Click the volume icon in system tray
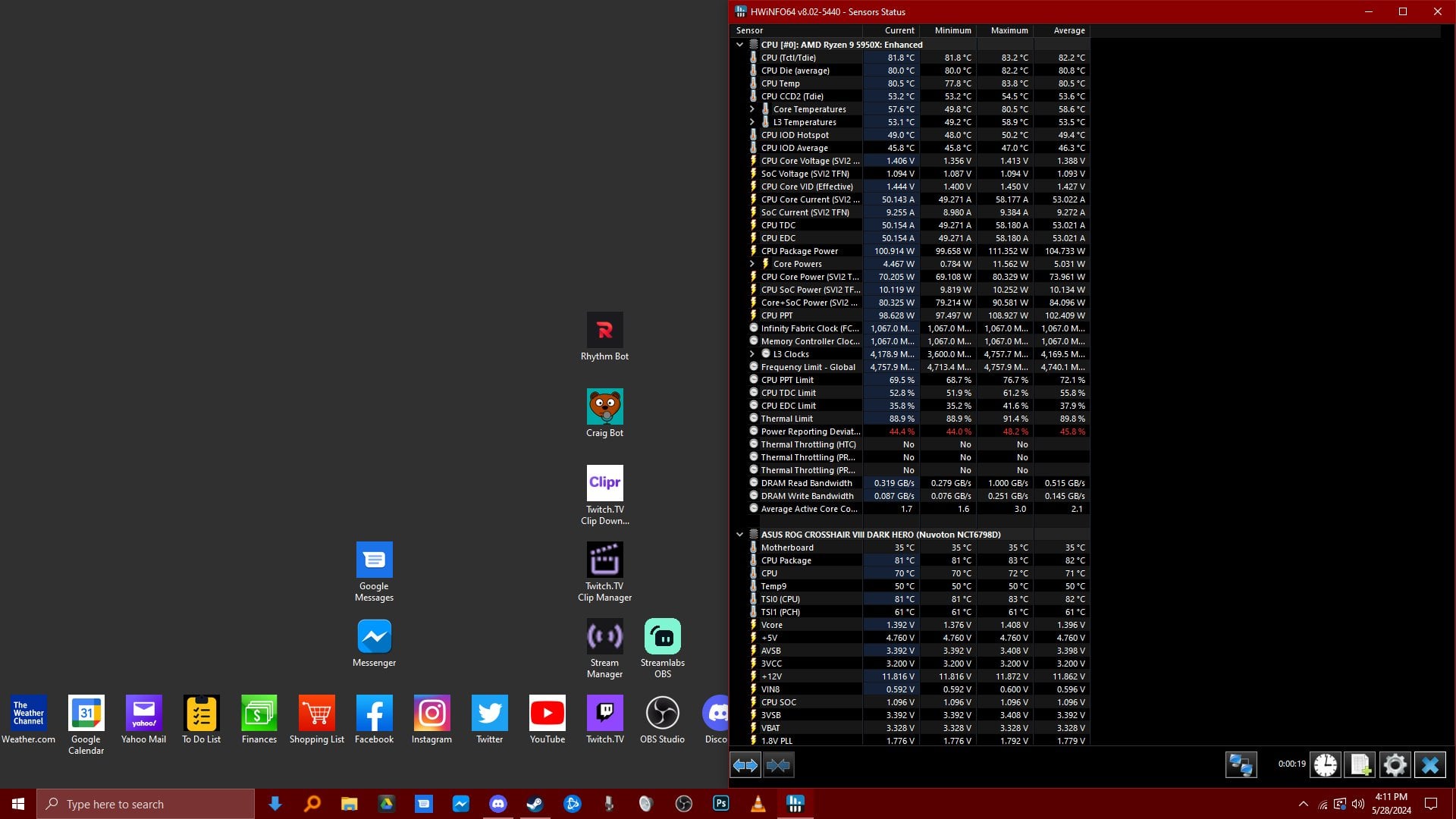The image size is (1456, 819). 1357,804
